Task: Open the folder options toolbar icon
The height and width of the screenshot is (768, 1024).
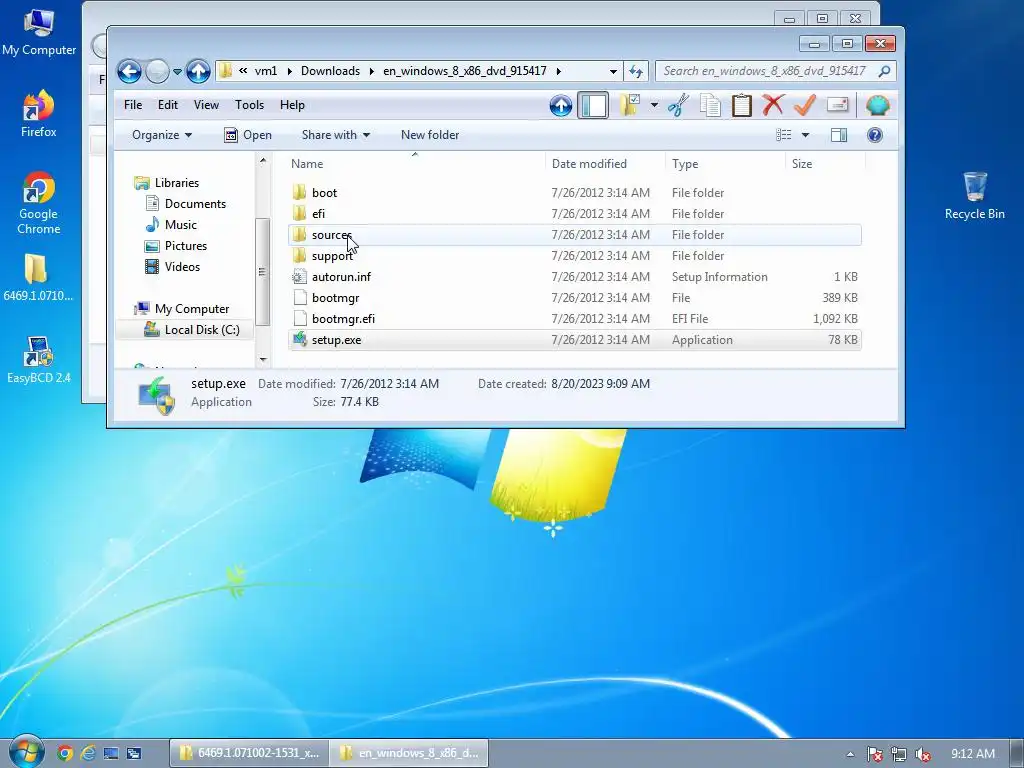Action: [630, 105]
